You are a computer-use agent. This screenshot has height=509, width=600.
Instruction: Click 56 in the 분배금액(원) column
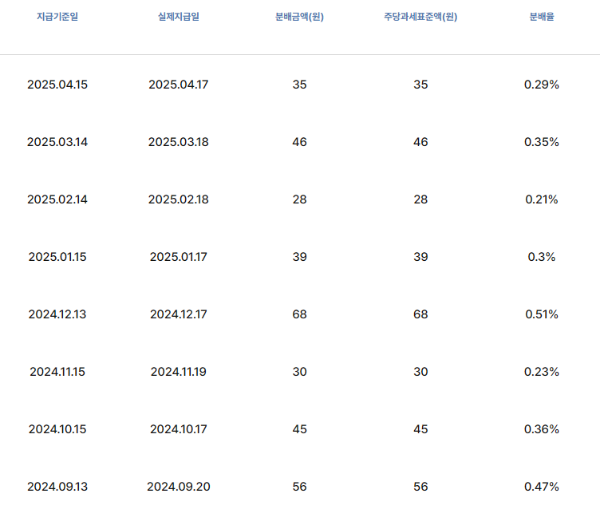point(300,486)
